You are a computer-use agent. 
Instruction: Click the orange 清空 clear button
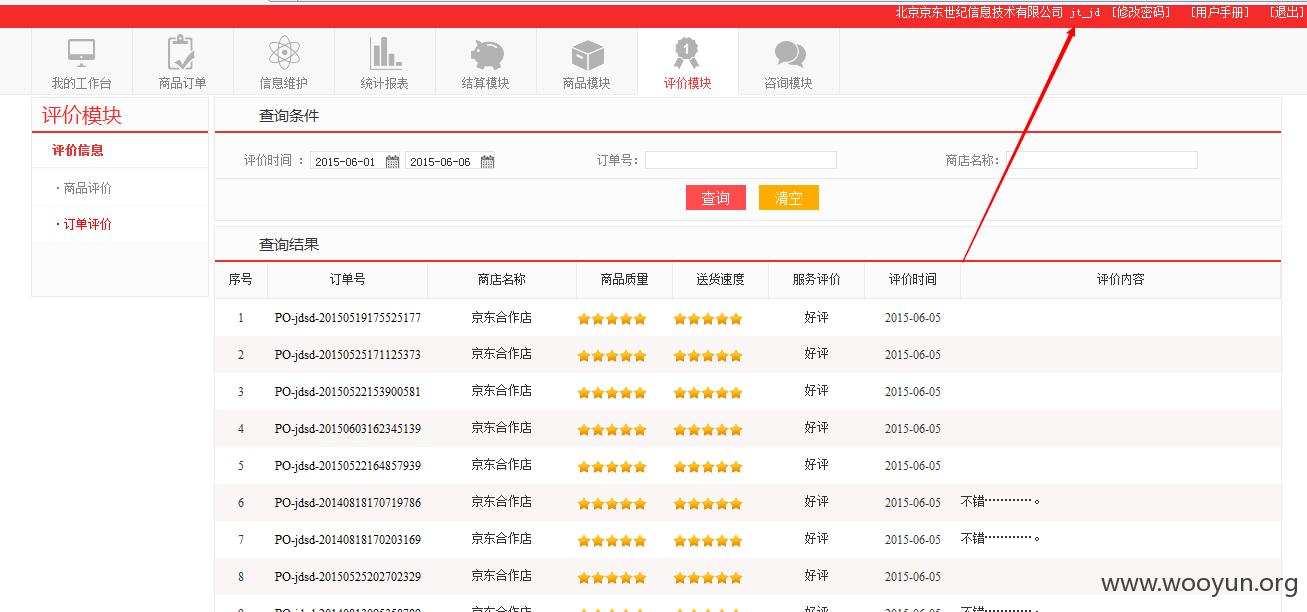tap(789, 198)
